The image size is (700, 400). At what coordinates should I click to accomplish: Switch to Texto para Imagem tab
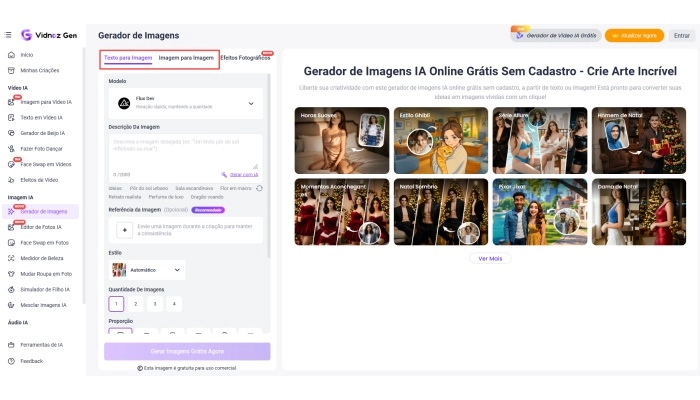tap(128, 58)
